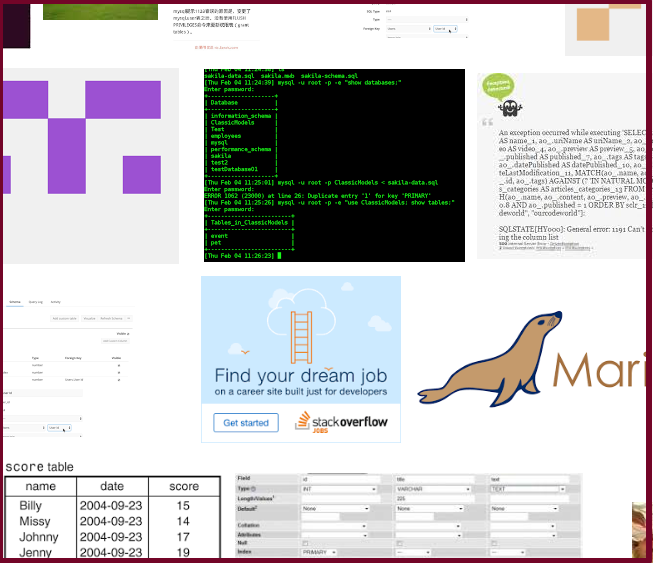Toggle the Null checkbox for the title field

point(400,543)
